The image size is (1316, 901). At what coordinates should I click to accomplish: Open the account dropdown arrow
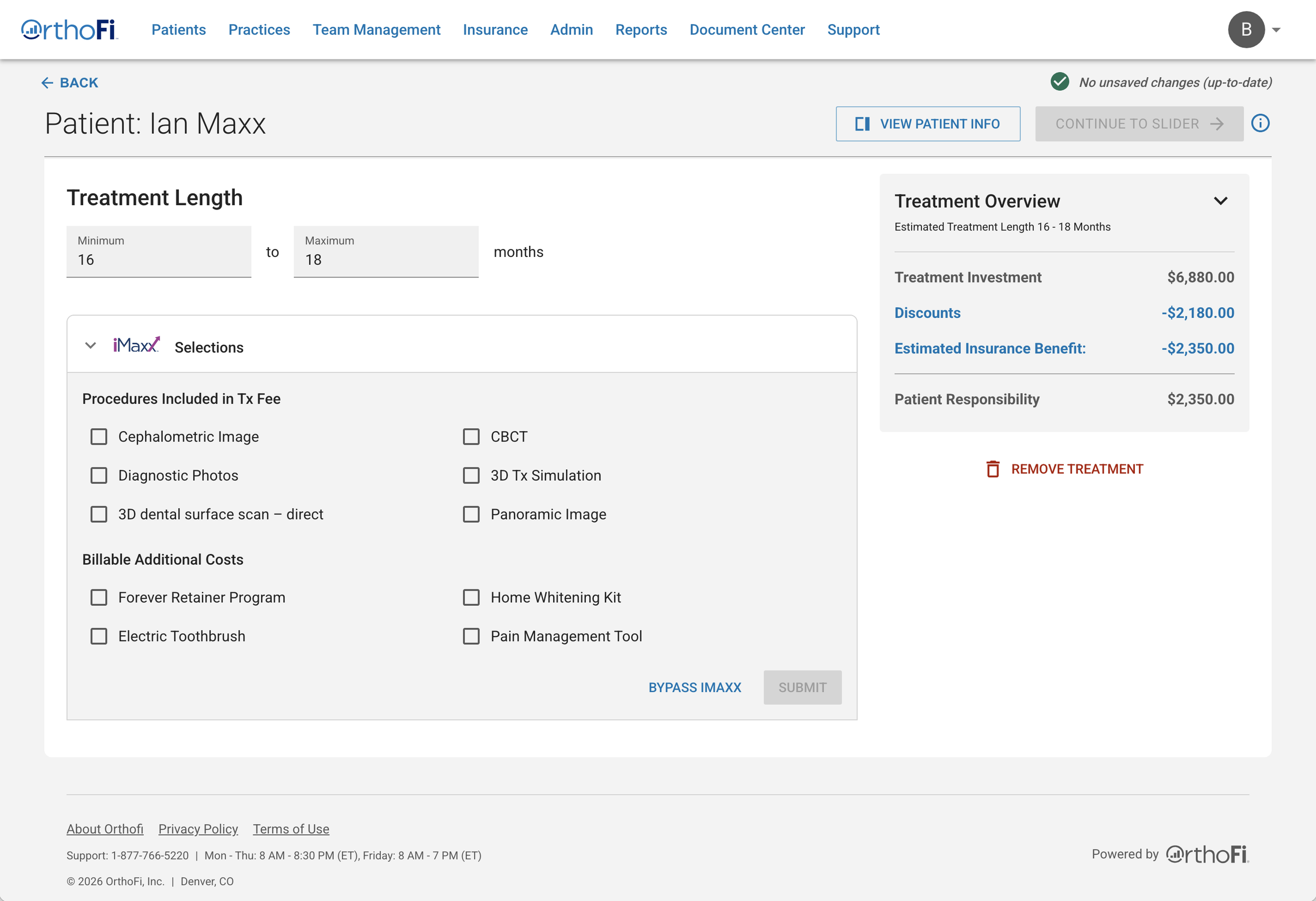click(1276, 30)
